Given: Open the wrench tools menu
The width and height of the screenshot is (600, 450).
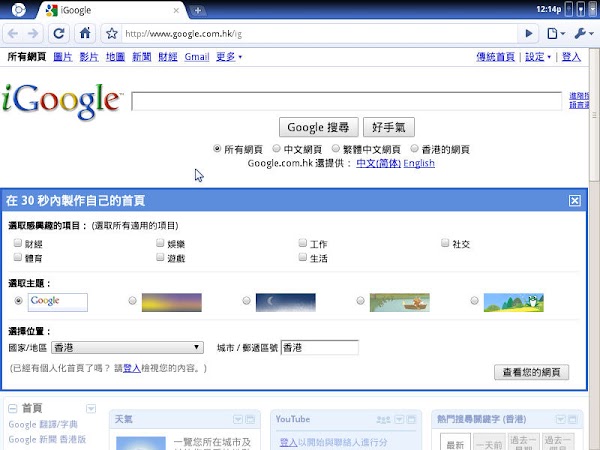Looking at the screenshot, I should pos(584,34).
